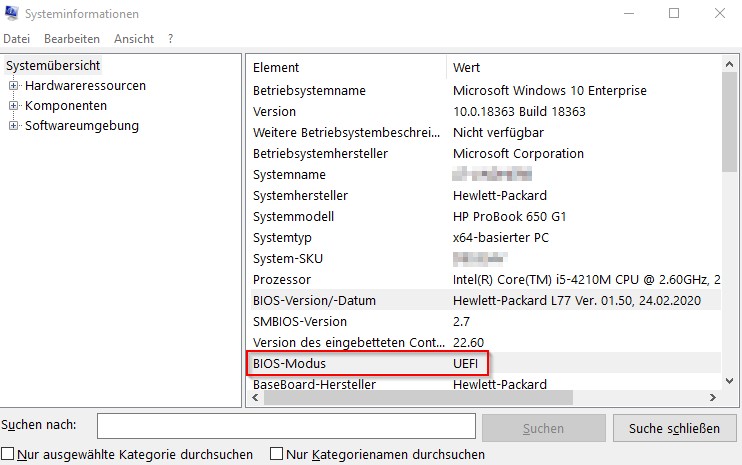Maximize the Systeminformationen window
Screen dimensions: 742x465
[673, 13]
